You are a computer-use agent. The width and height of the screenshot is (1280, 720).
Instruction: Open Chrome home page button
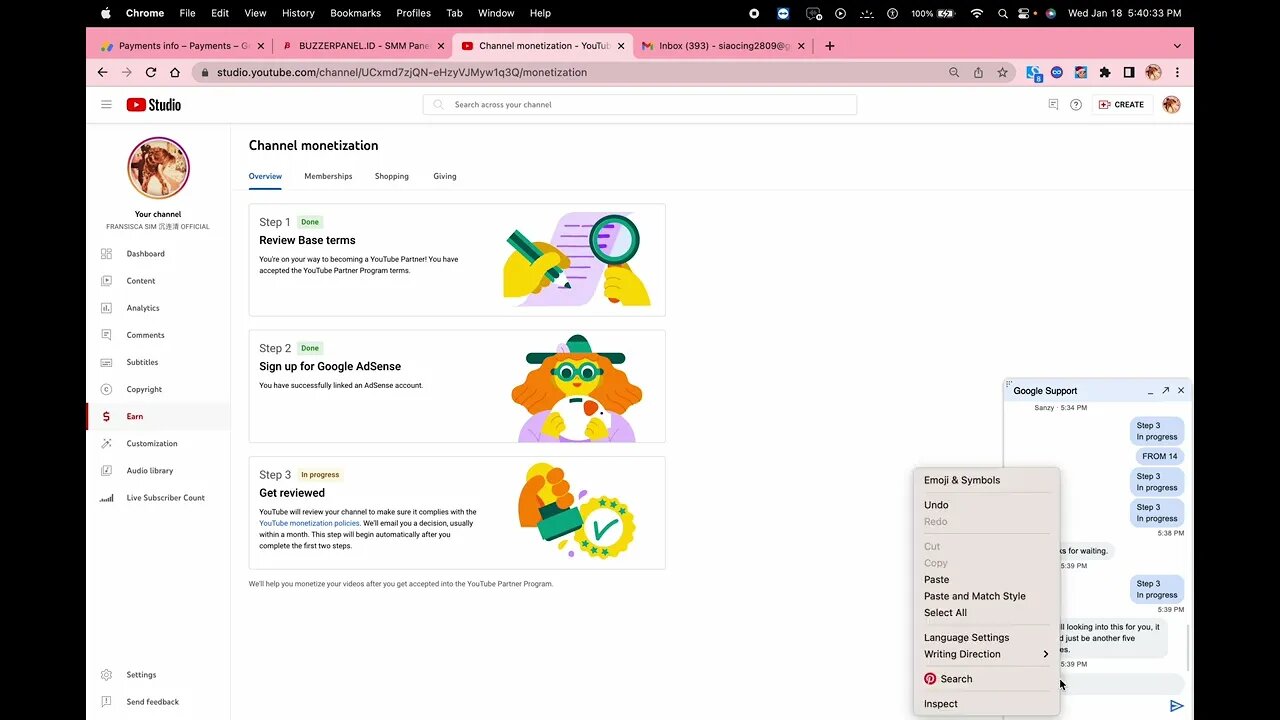[175, 72]
